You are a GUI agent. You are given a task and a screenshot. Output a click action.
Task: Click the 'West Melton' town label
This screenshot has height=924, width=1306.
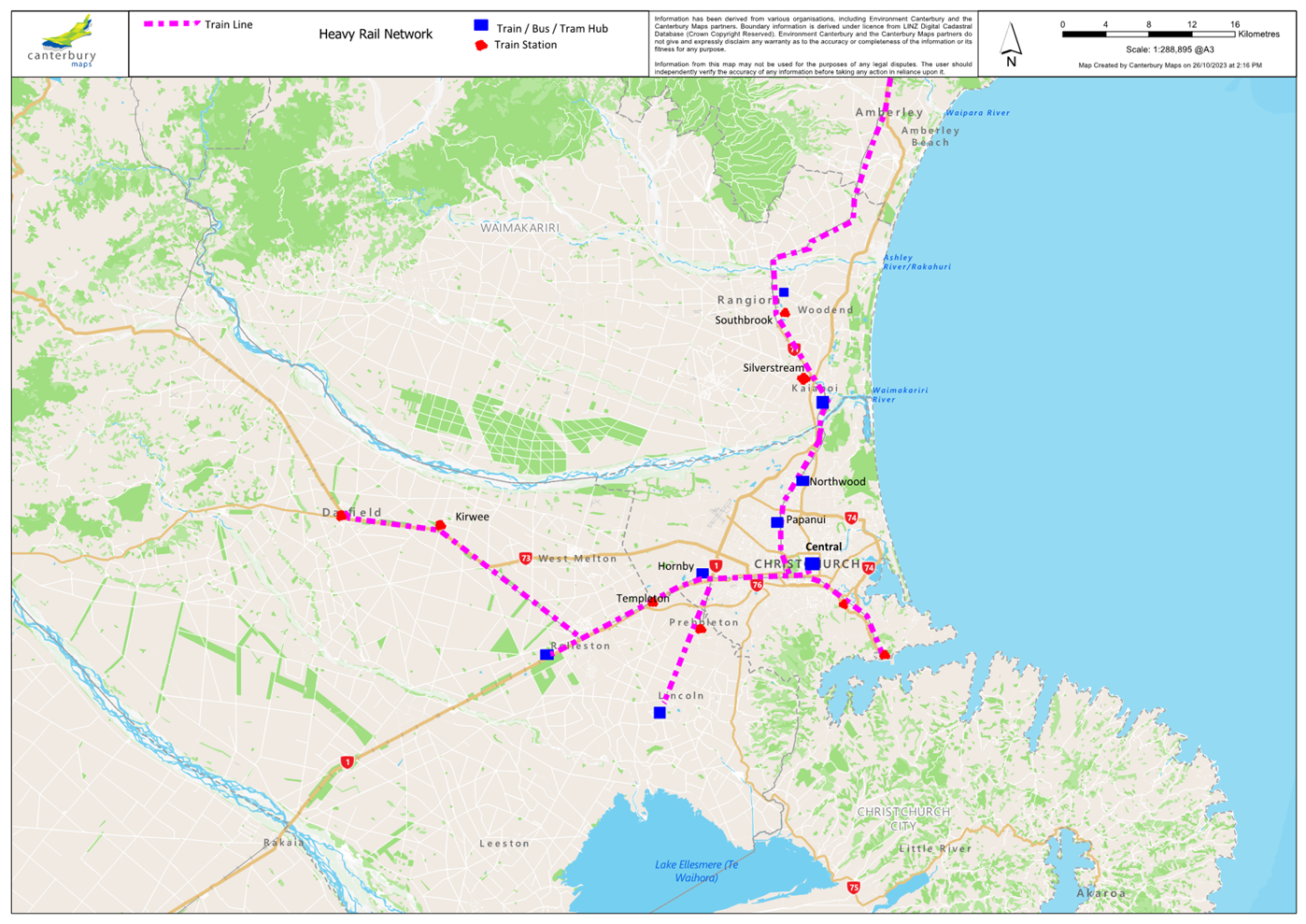coord(577,559)
